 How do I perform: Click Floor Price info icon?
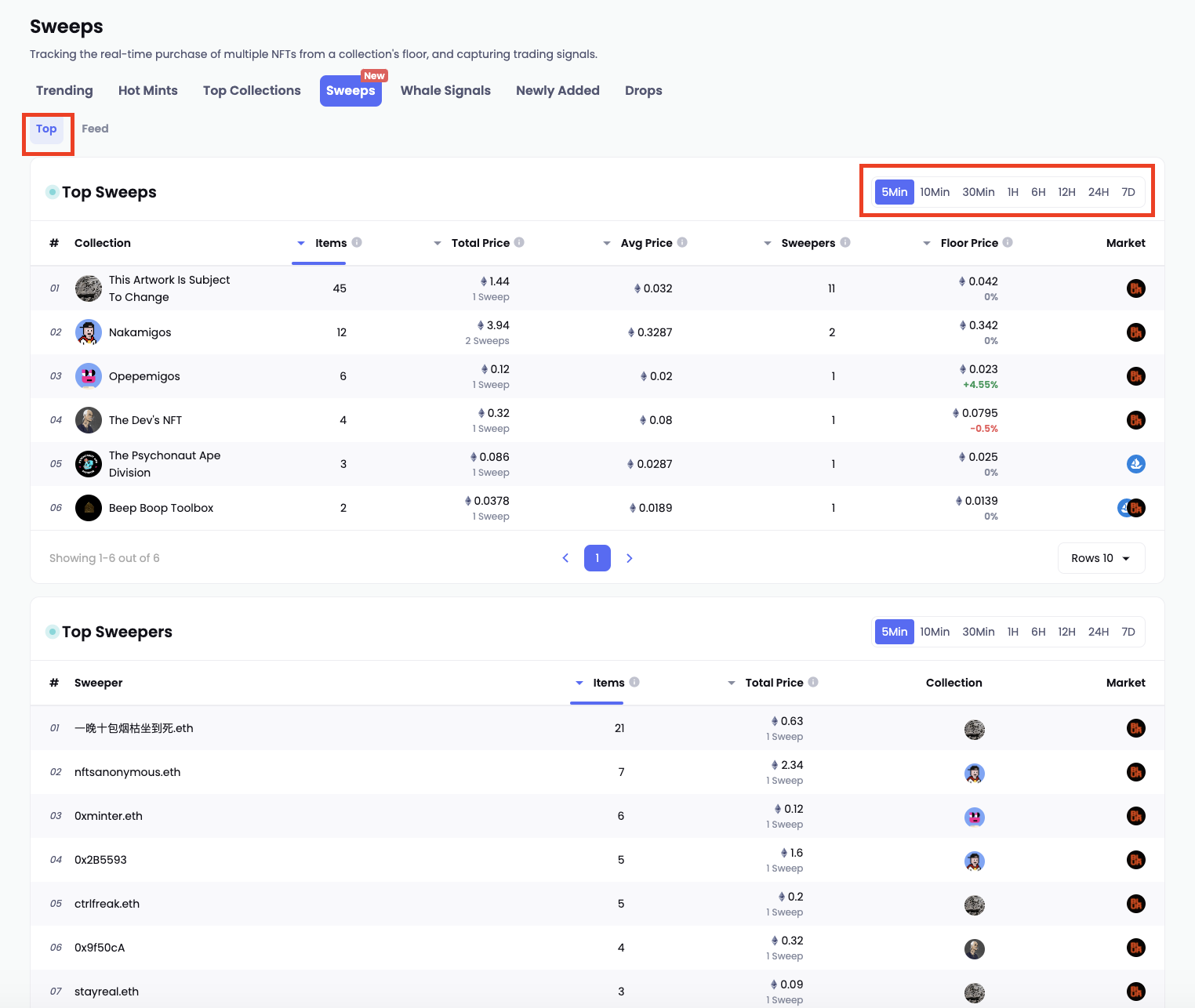pos(1008,242)
